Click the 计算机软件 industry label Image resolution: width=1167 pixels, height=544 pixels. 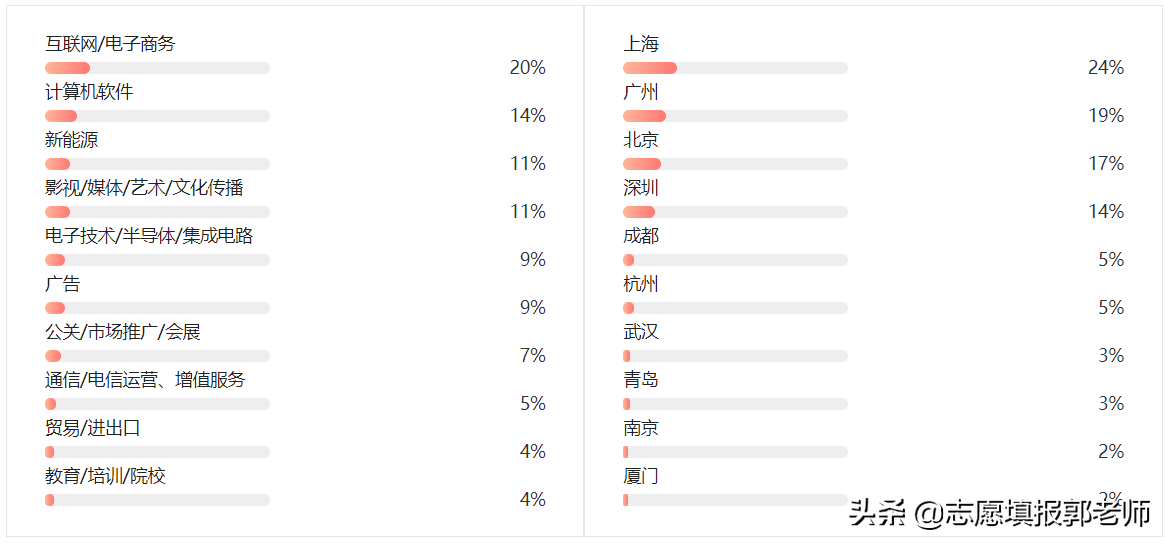(x=89, y=92)
